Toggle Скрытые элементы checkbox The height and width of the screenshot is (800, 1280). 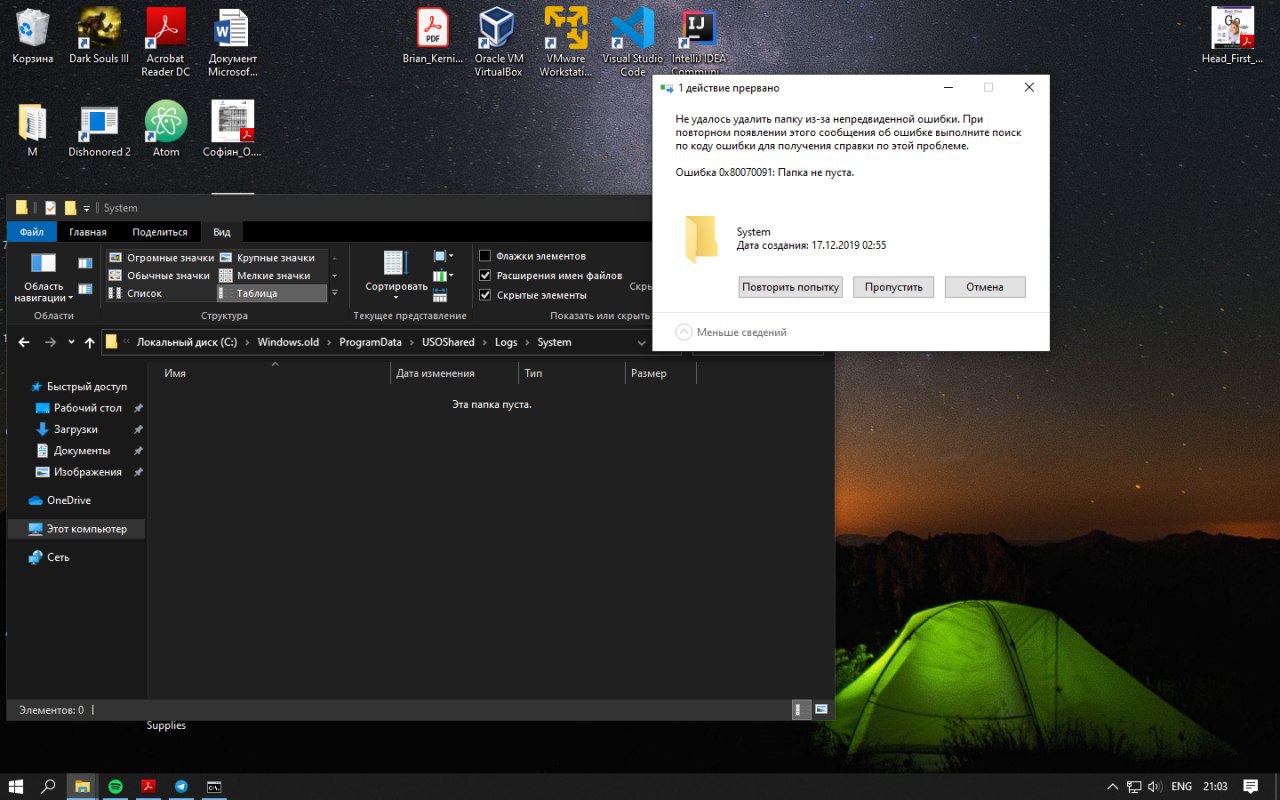pos(485,295)
